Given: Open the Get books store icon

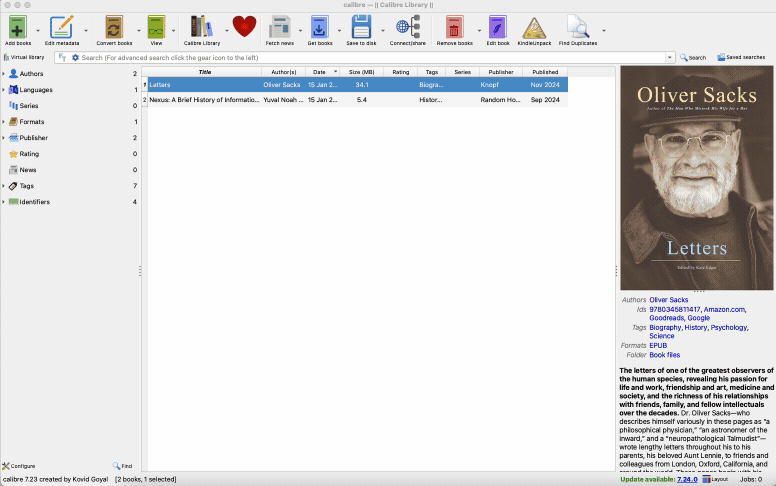Looking at the screenshot, I should [x=320, y=27].
